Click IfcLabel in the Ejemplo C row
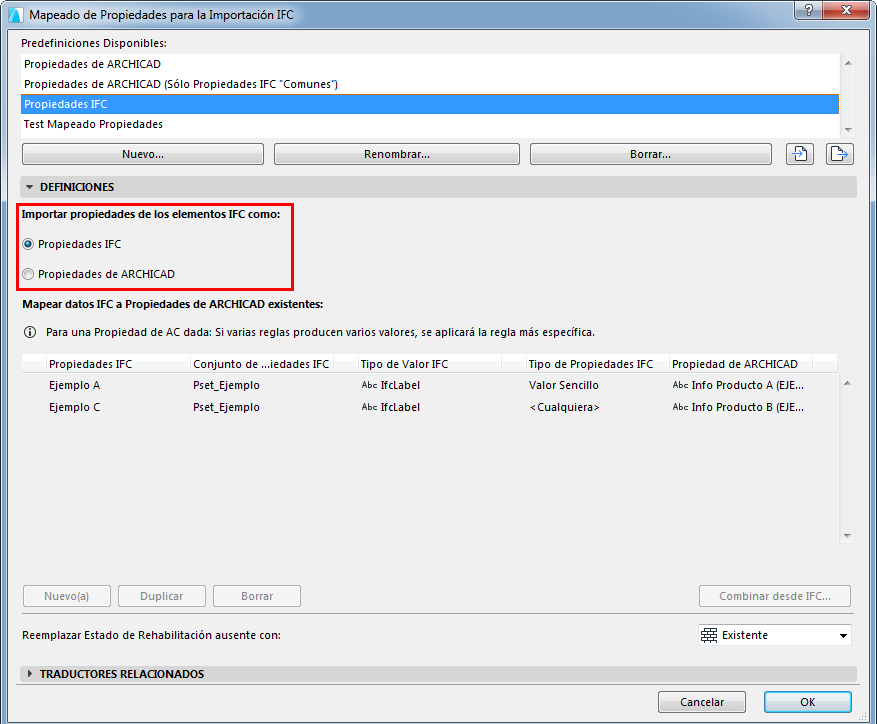This screenshot has width=877, height=724. 391,407
